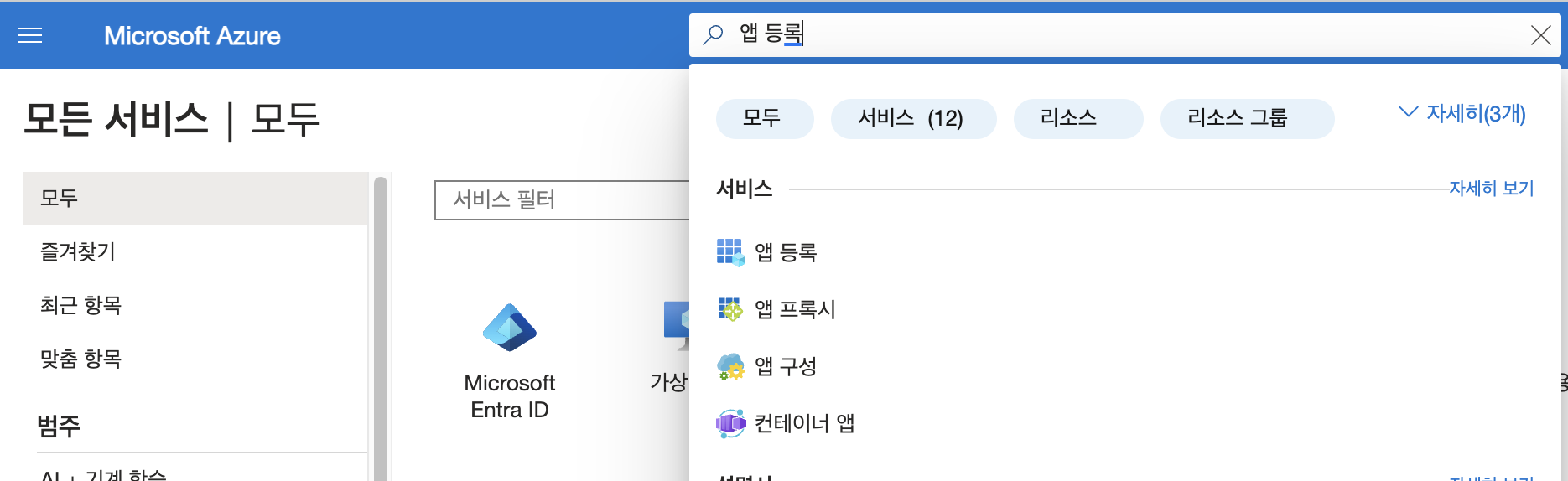Click the 앱 구성 service icon

coord(730,366)
